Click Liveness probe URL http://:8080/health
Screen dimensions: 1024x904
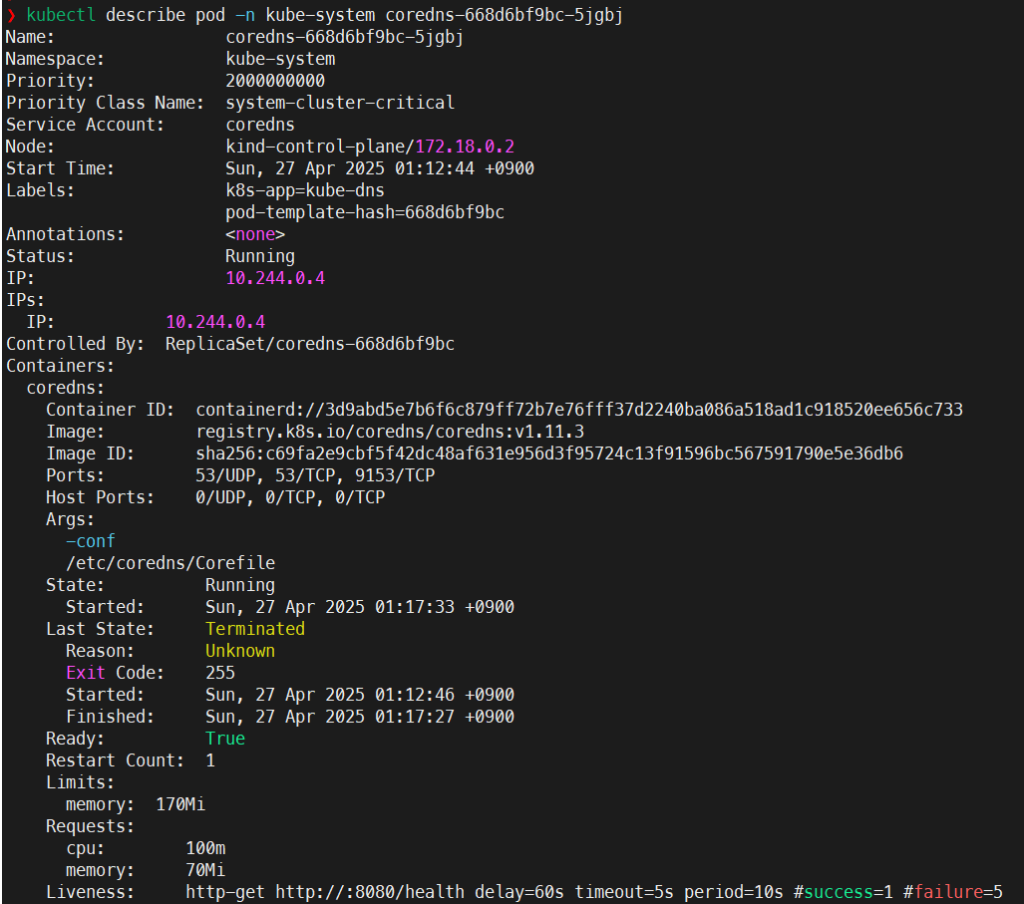pyautogui.click(x=370, y=892)
